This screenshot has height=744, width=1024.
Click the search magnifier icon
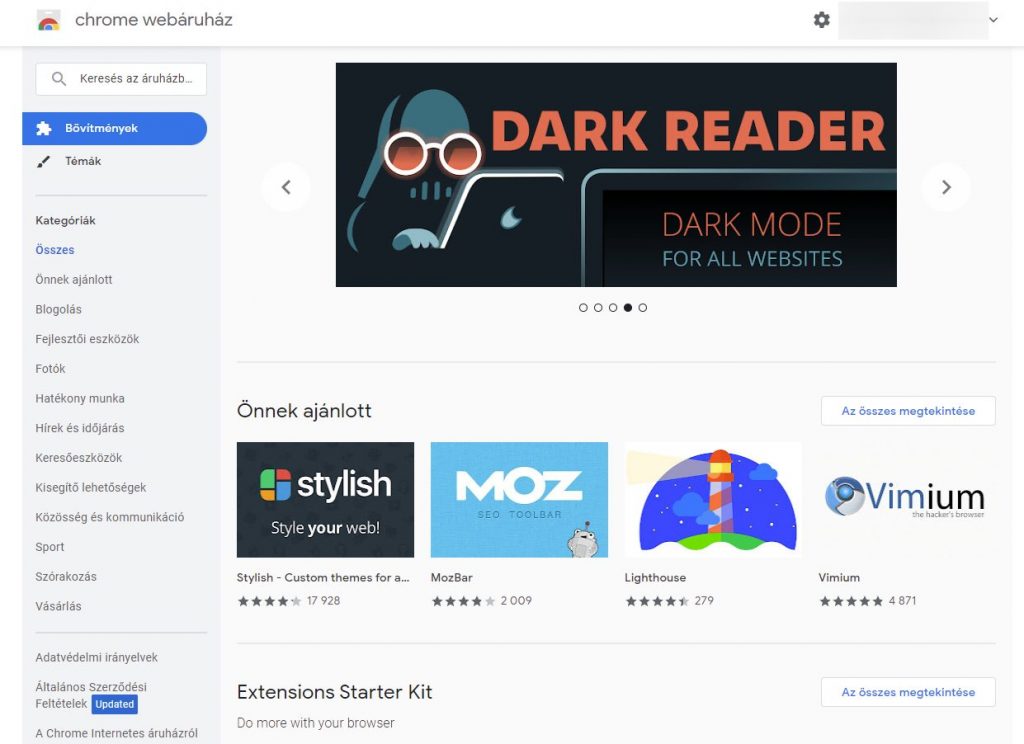point(59,78)
